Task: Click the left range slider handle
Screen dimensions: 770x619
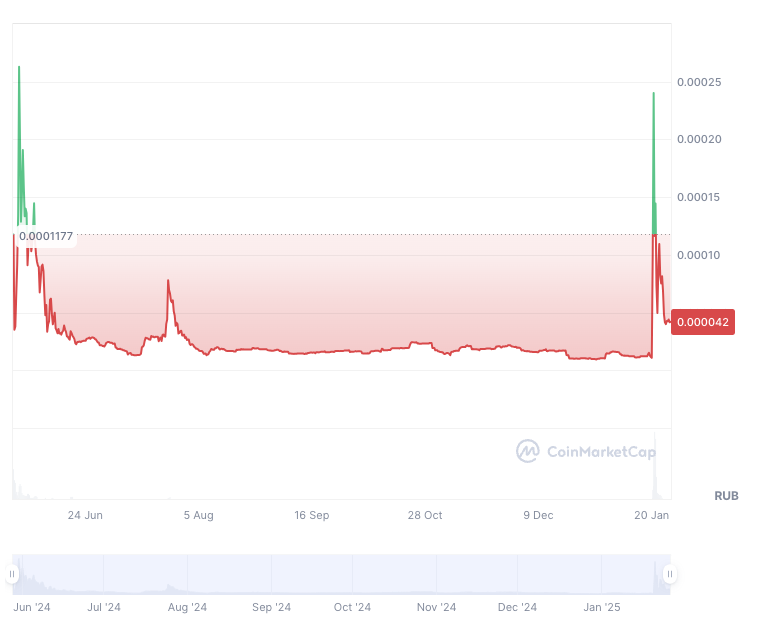Action: click(12, 574)
